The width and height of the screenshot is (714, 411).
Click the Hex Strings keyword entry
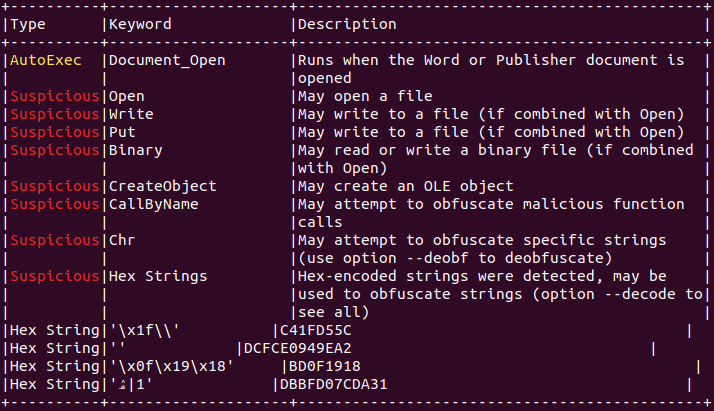pyautogui.click(x=158, y=276)
